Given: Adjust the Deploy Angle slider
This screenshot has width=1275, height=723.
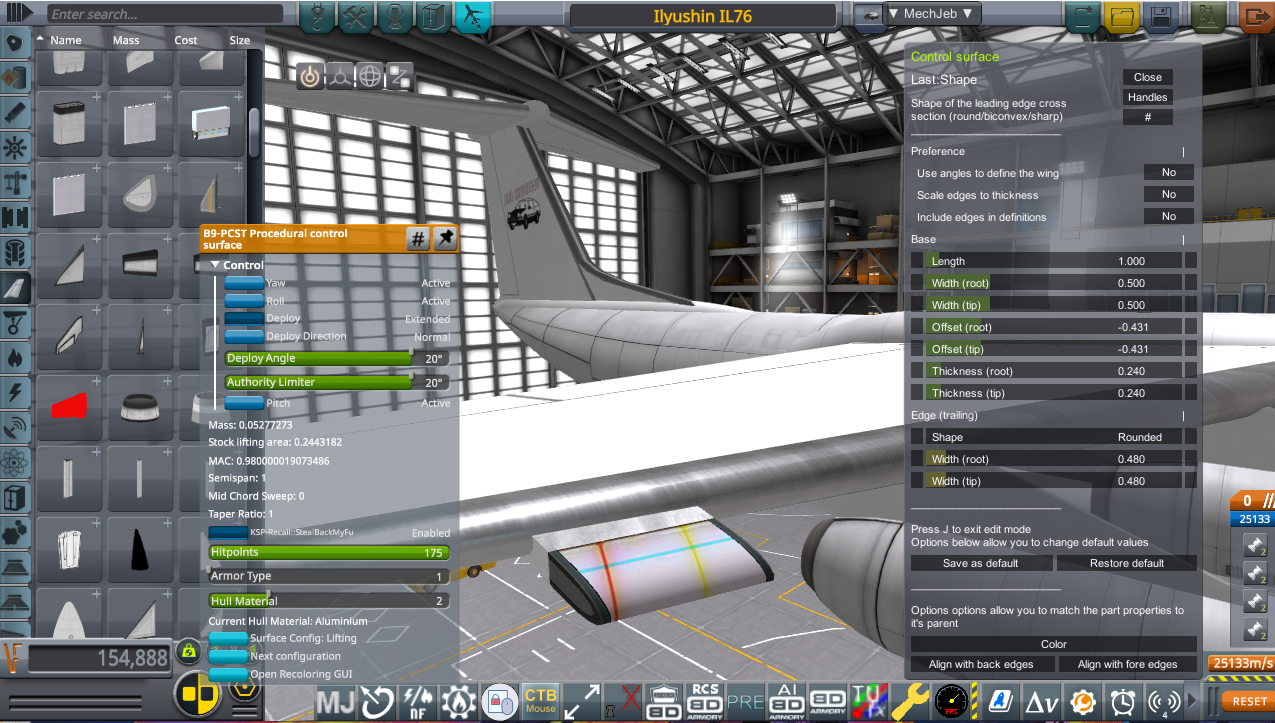Looking at the screenshot, I should [x=336, y=358].
